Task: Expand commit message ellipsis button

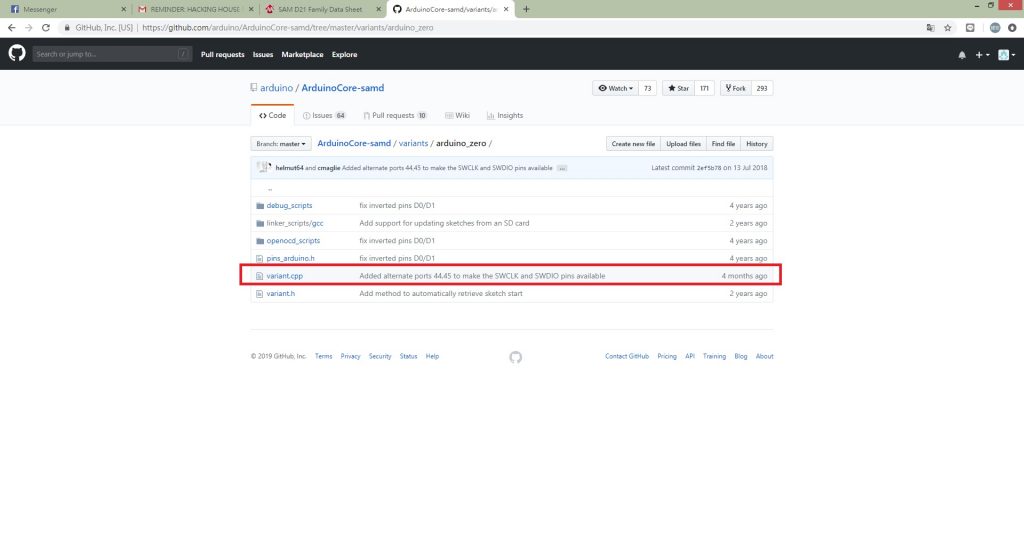Action: [562, 168]
